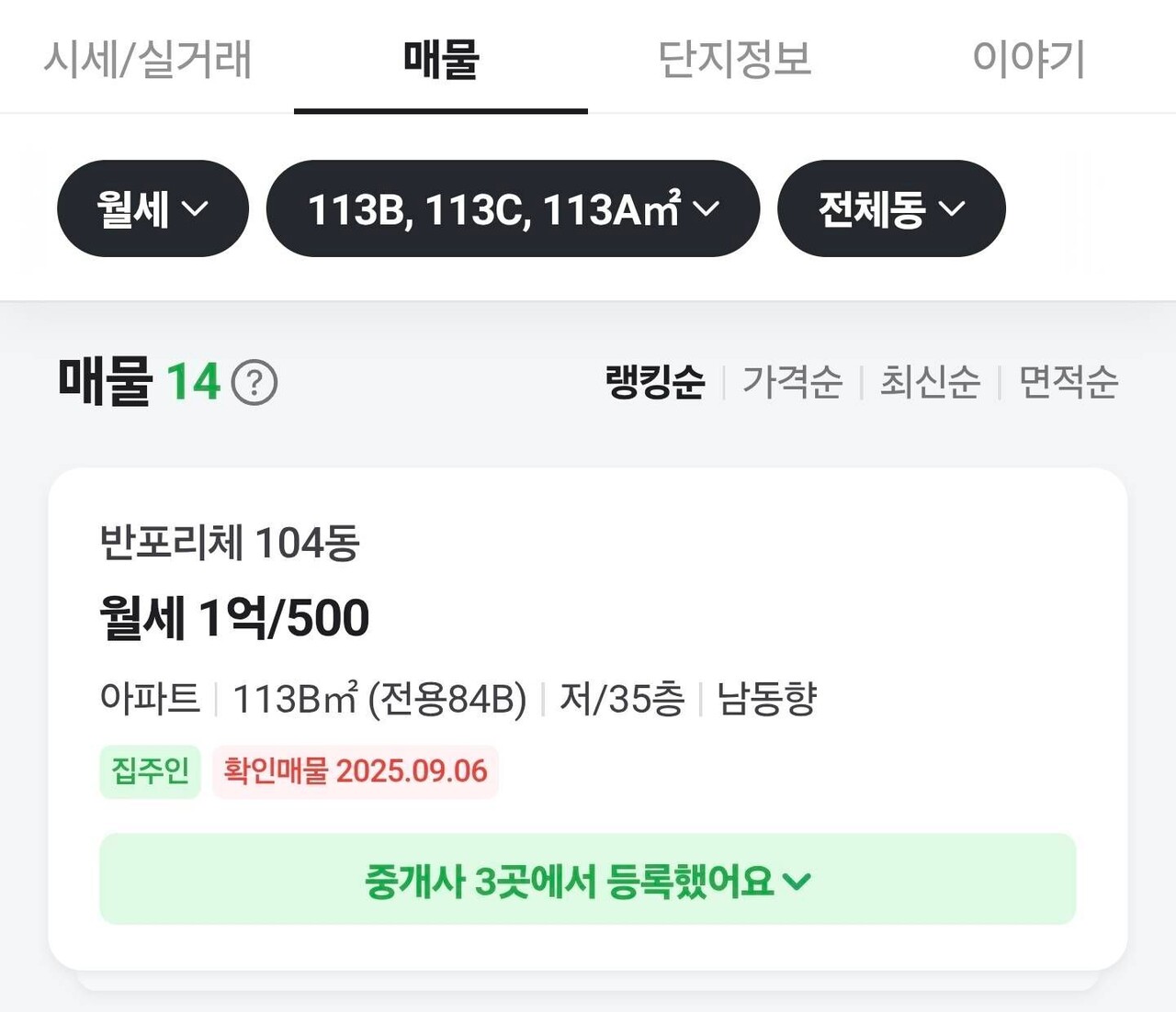Select the 랭킹순 sort option
Screen dimensions: 1176x1012
point(655,382)
